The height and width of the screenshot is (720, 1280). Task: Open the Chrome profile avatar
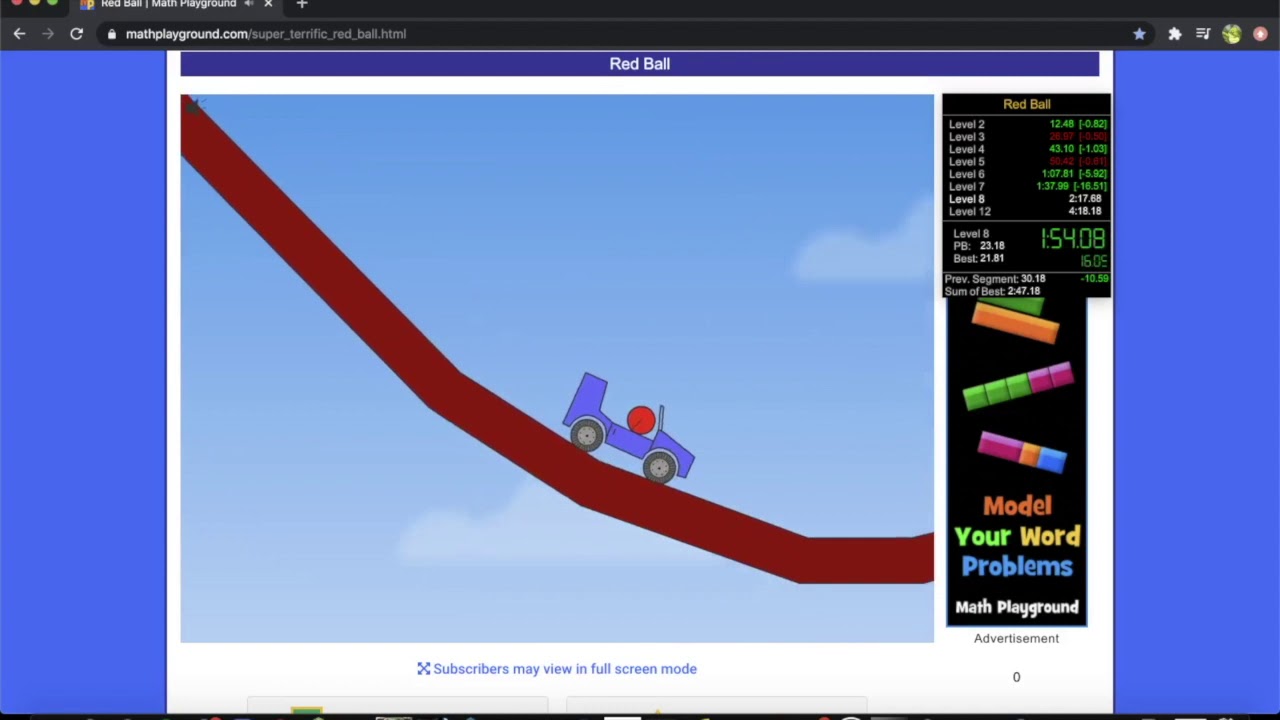(x=1232, y=34)
